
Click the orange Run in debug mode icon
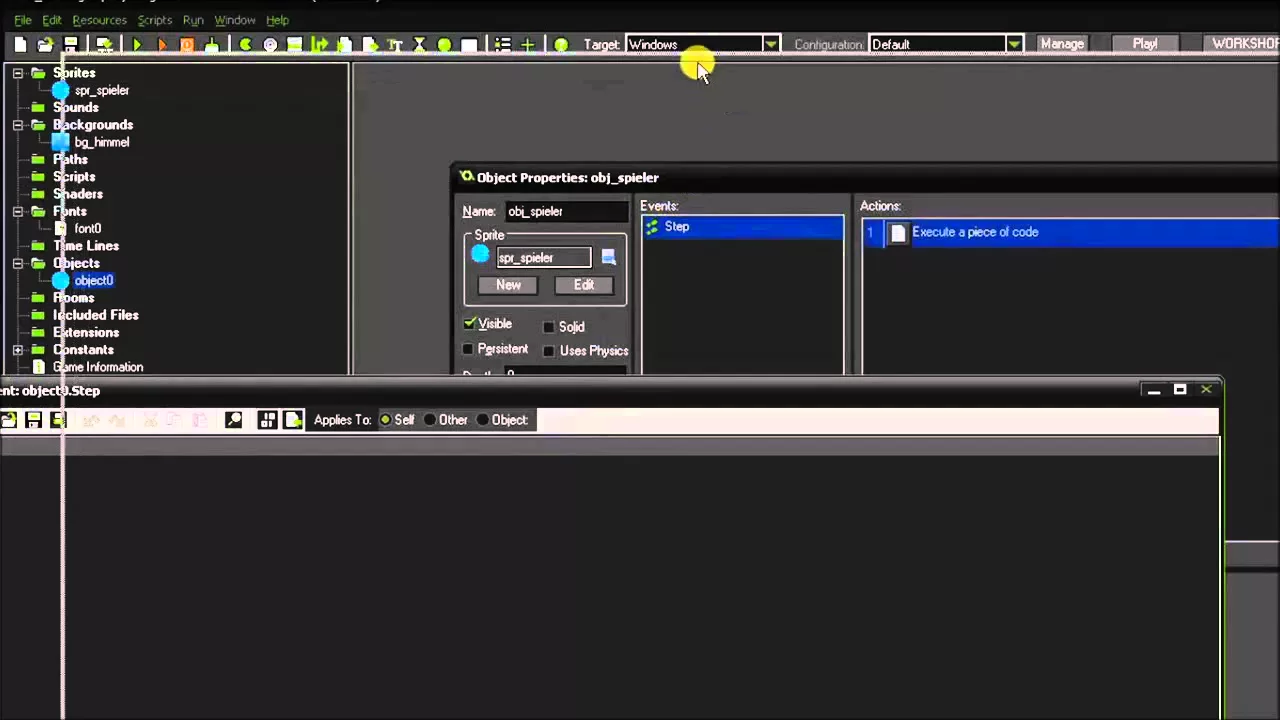coord(162,45)
